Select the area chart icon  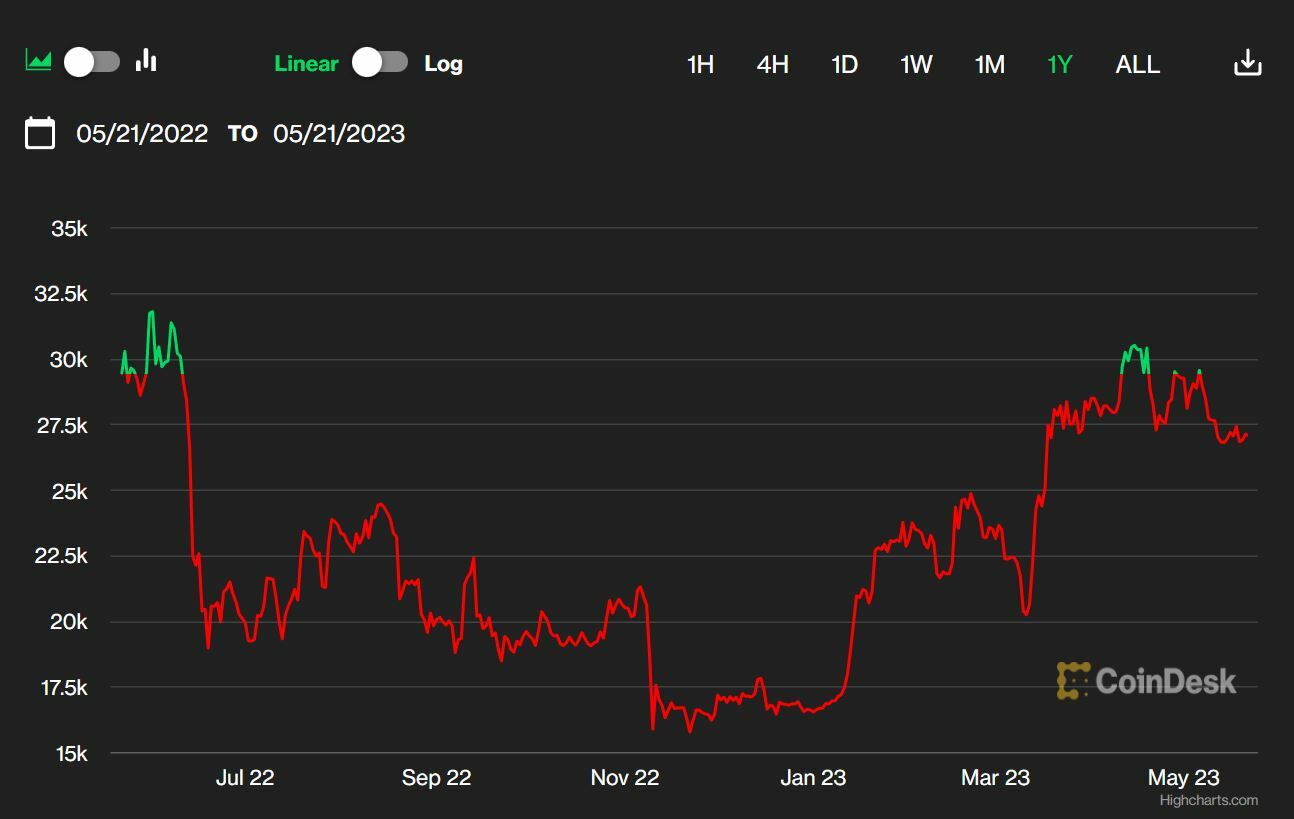(38, 61)
